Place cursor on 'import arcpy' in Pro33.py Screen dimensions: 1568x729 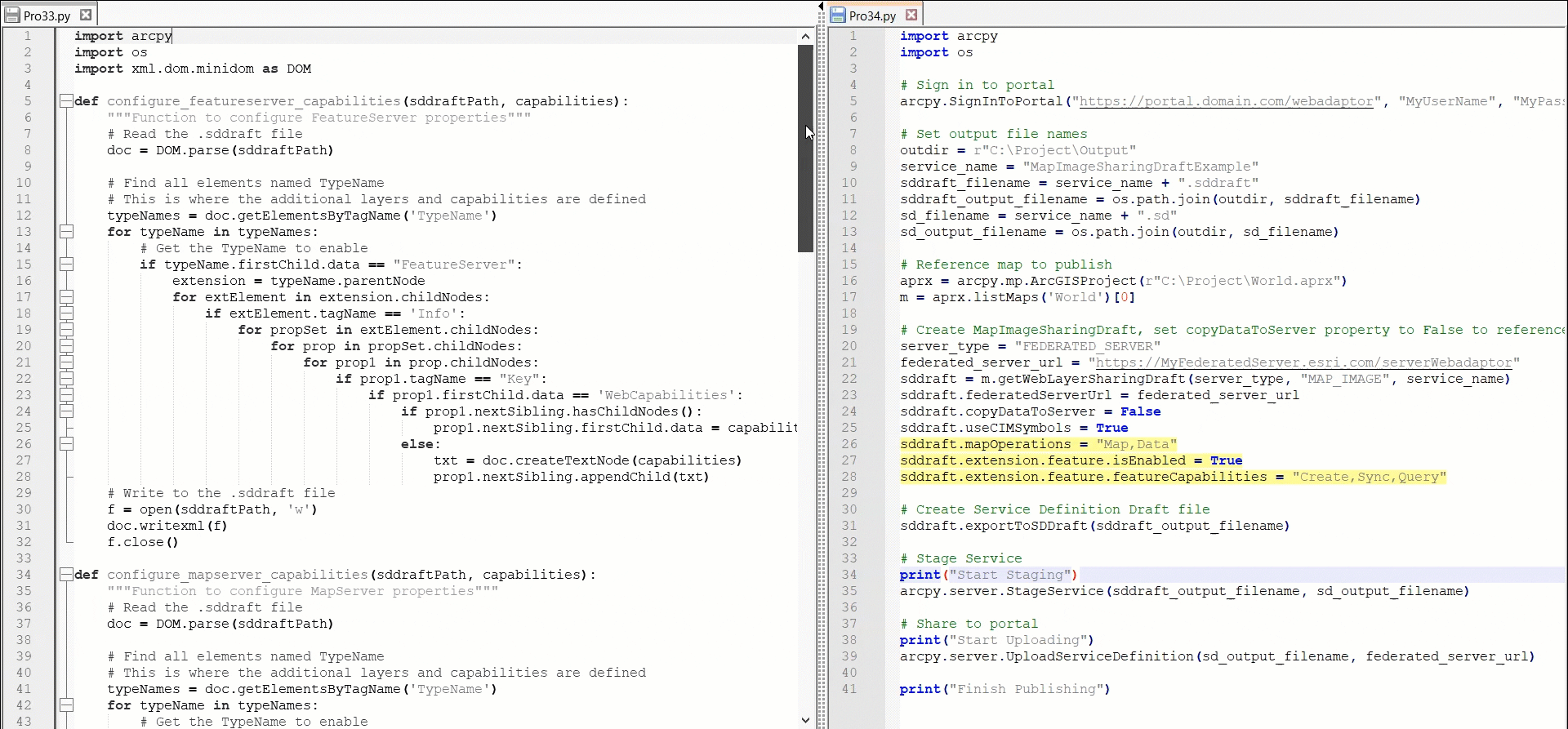pos(123,36)
